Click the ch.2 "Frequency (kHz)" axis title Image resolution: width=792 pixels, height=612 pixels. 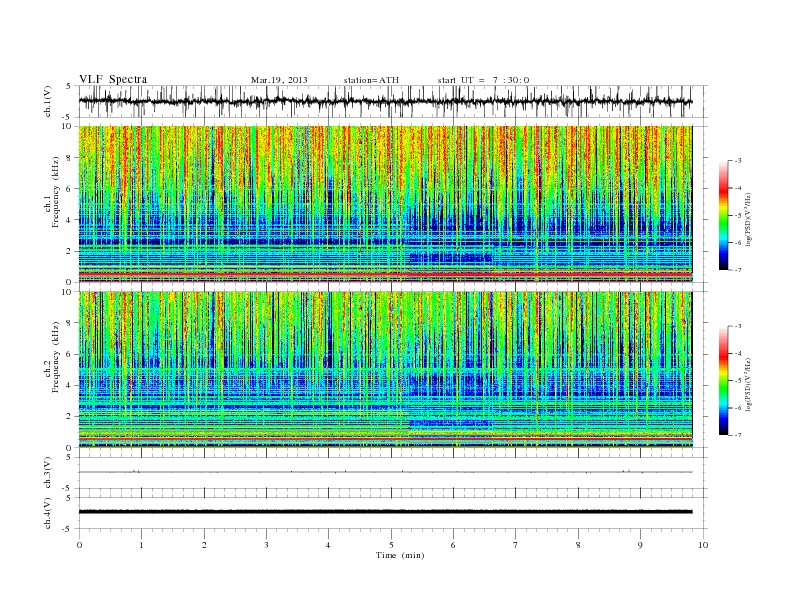55,357
